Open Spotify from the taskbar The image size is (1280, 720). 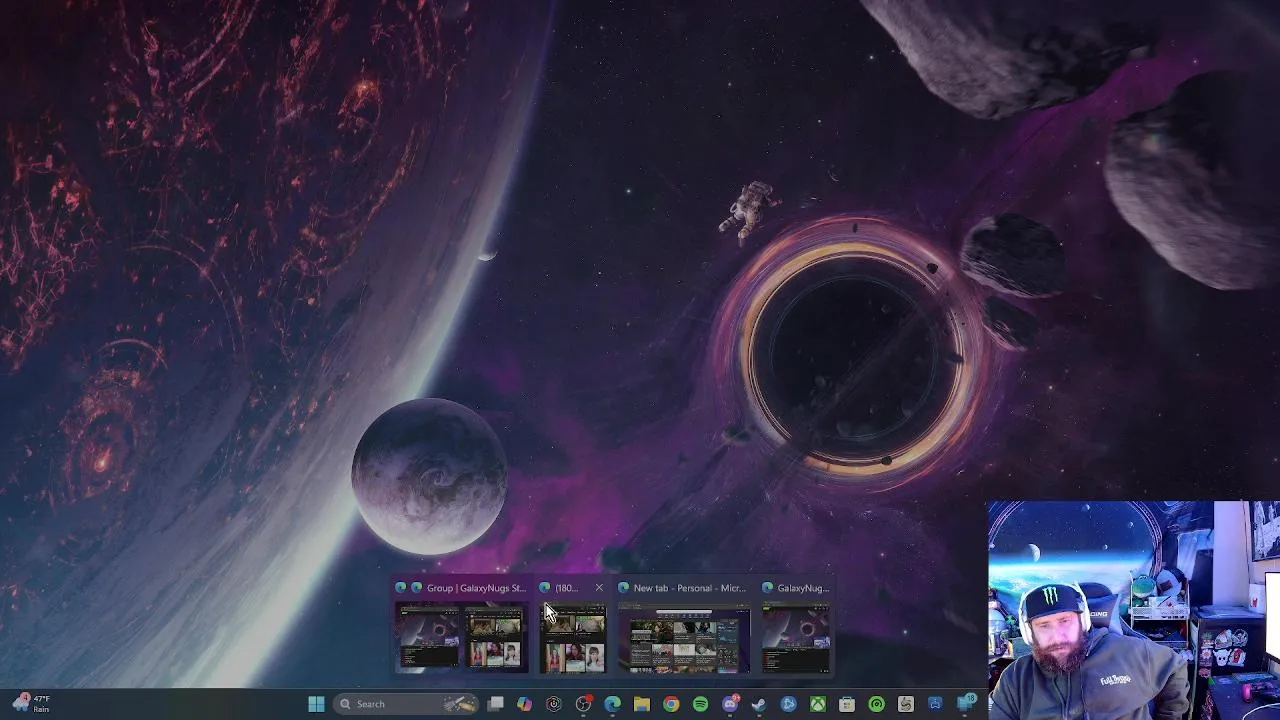700,704
